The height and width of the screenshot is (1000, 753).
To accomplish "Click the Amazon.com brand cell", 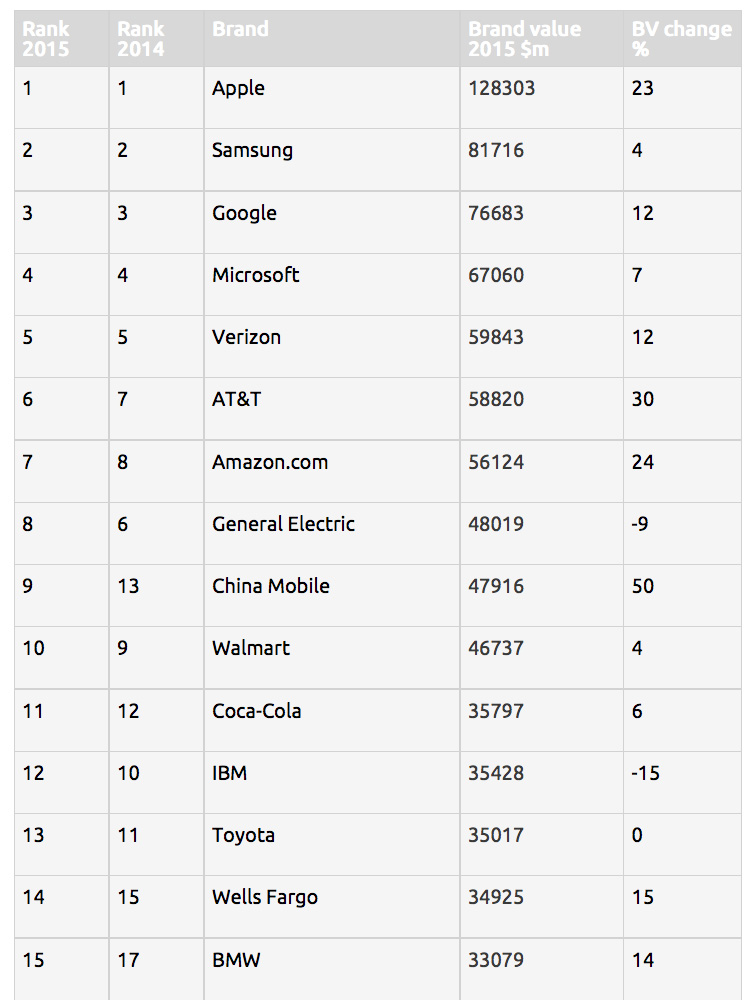I will coord(332,471).
